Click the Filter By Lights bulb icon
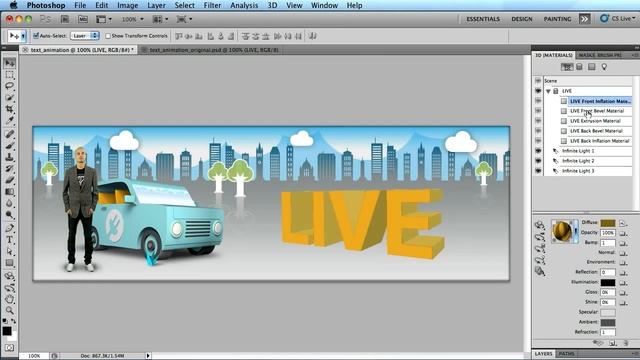640x360 pixels. coord(604,67)
